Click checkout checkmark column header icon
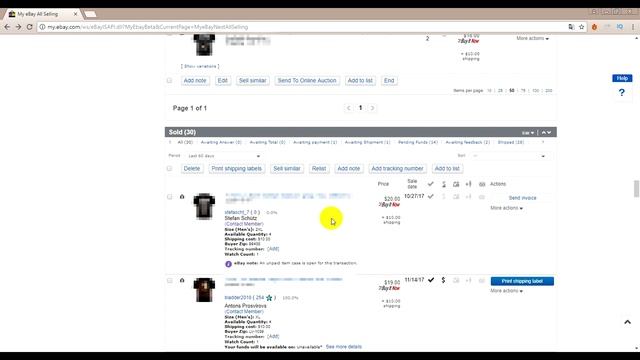640x360 pixels. 431,184
